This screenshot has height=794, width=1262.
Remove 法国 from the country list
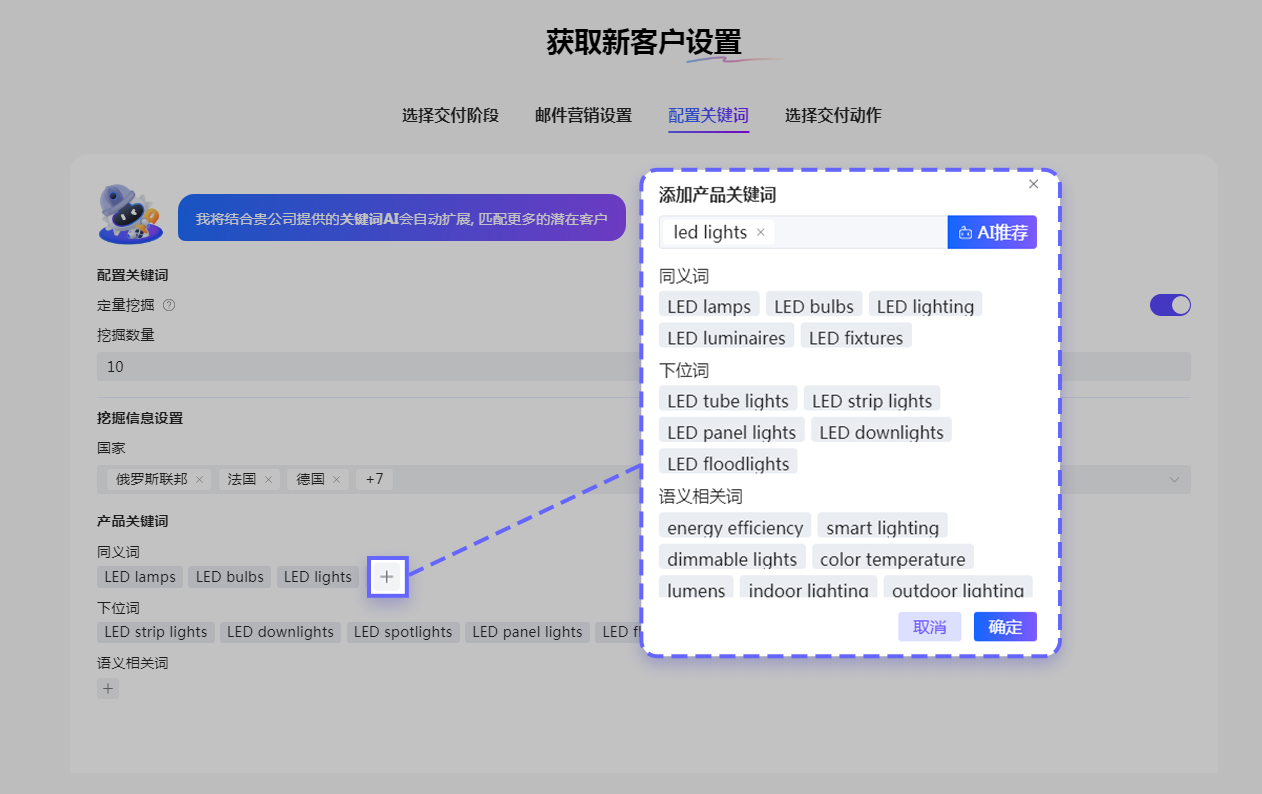[268, 480]
